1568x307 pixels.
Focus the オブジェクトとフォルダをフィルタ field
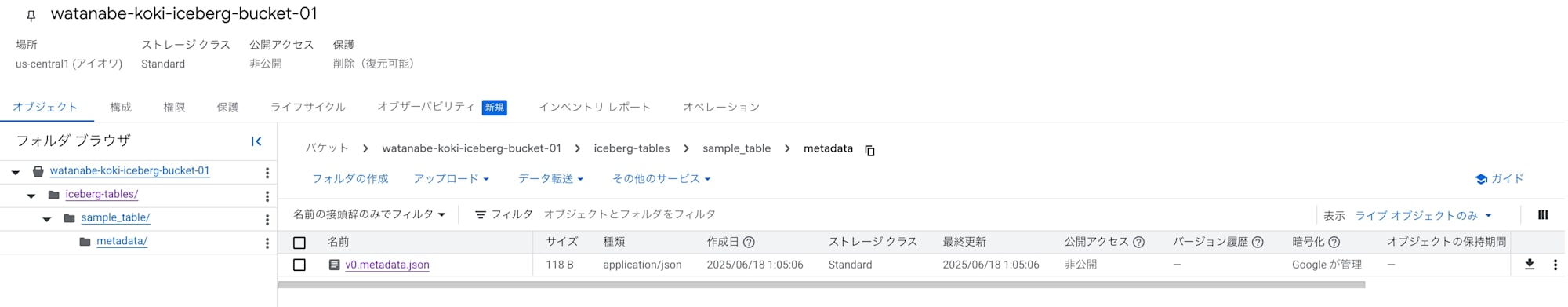pyautogui.click(x=925, y=214)
